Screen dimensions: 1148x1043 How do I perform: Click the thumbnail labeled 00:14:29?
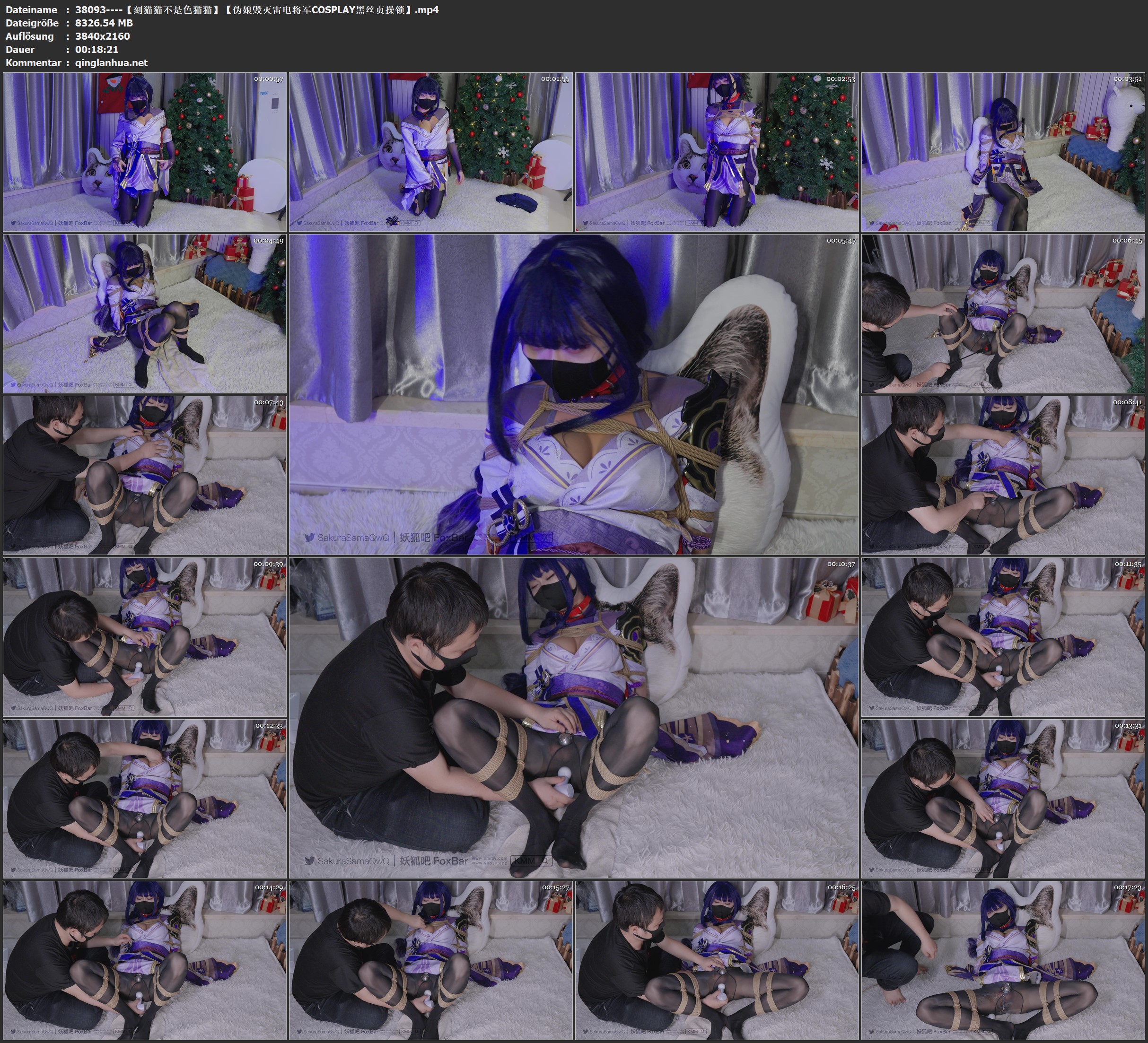pos(145,960)
